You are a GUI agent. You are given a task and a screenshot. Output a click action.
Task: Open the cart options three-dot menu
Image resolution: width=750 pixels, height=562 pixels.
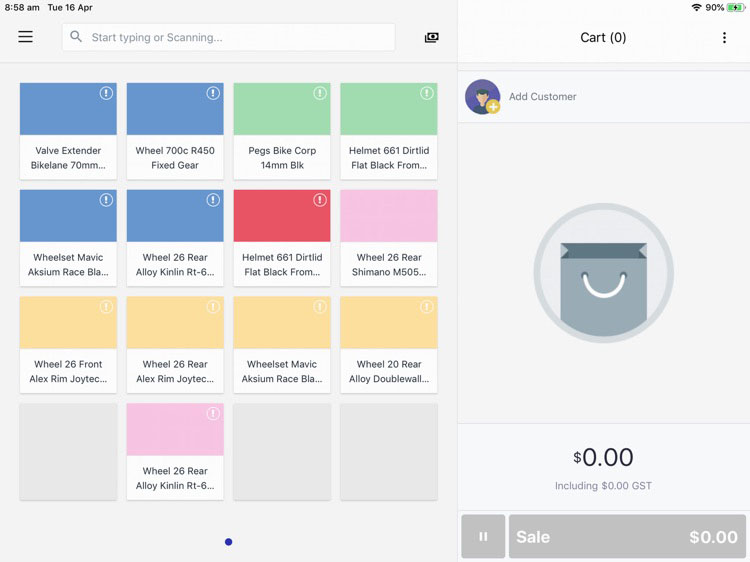[724, 38]
